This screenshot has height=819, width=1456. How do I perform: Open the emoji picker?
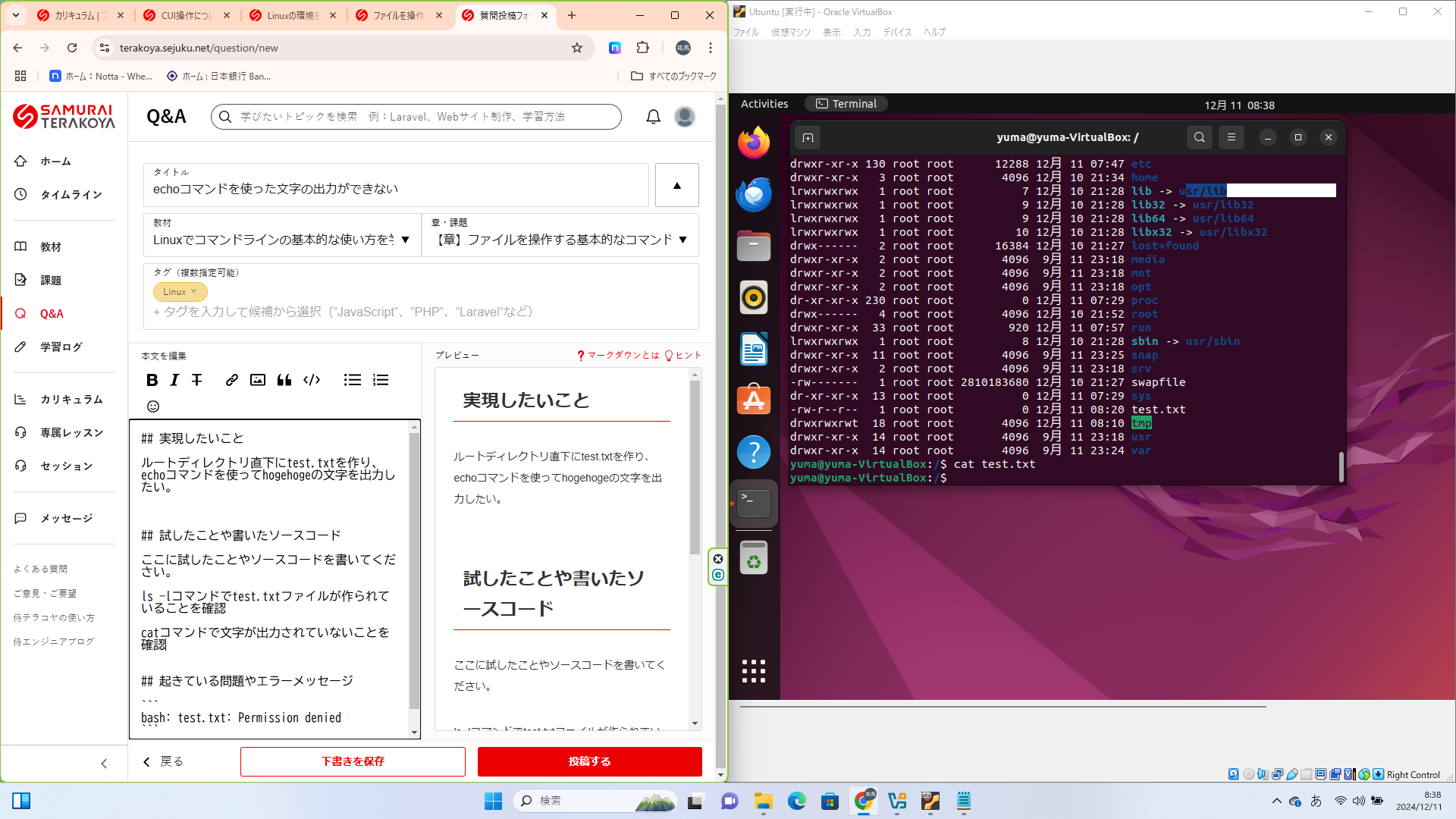153,406
